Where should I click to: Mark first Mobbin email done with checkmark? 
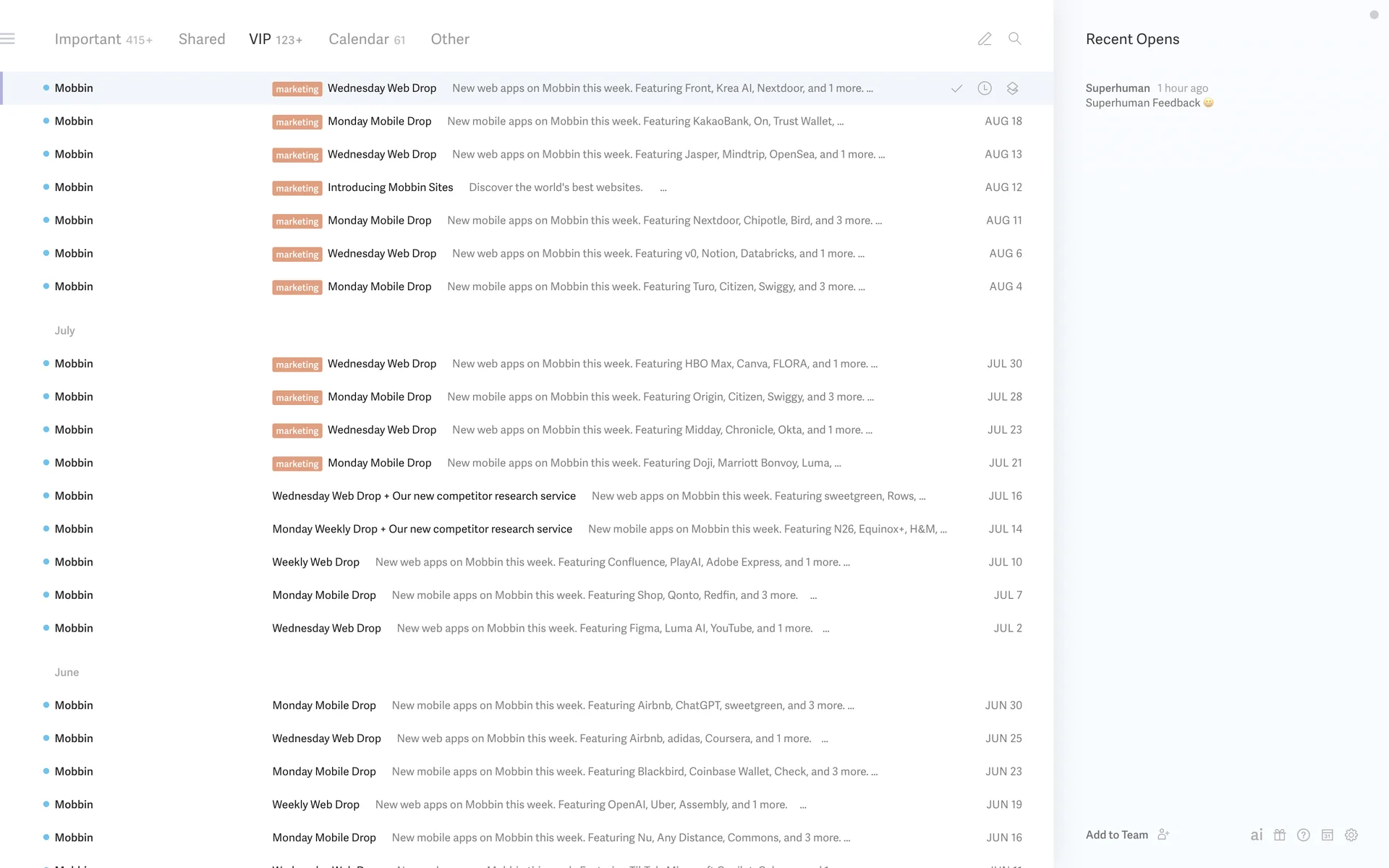(x=956, y=88)
